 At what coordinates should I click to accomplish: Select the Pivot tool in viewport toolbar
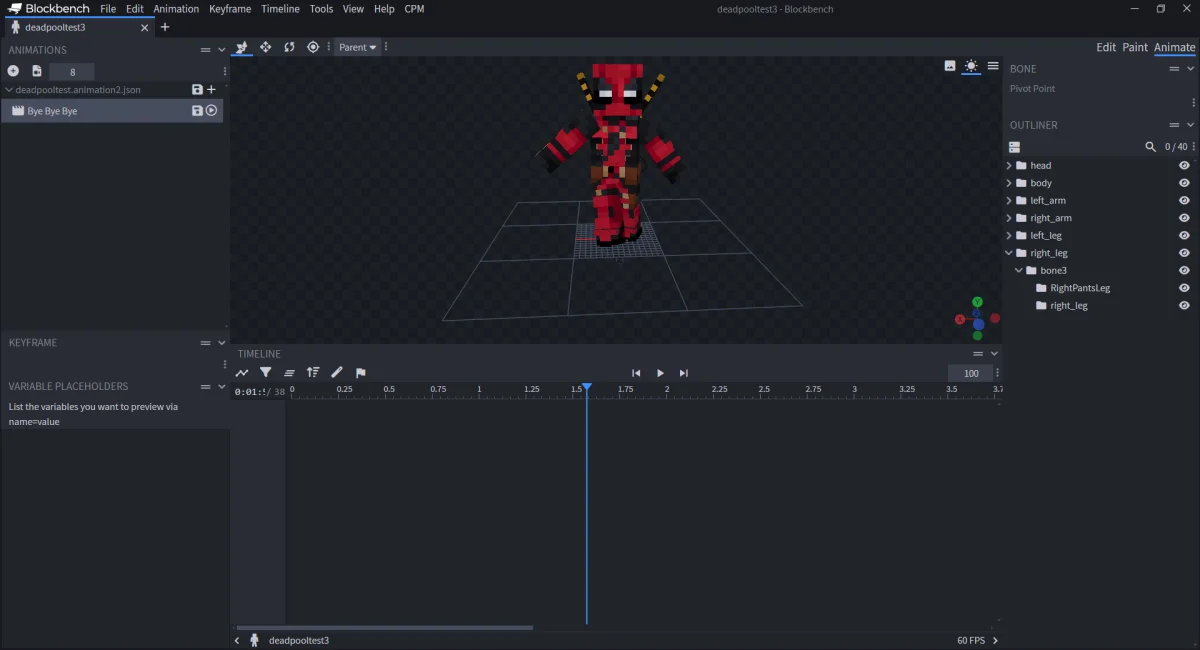(313, 47)
